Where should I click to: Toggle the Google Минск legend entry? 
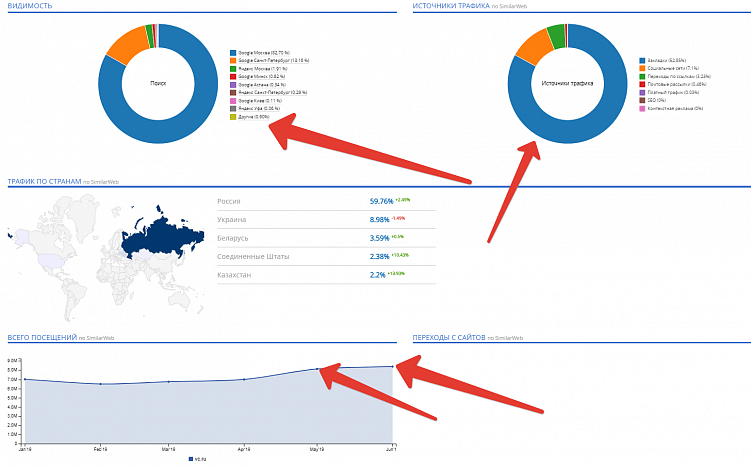tap(258, 77)
